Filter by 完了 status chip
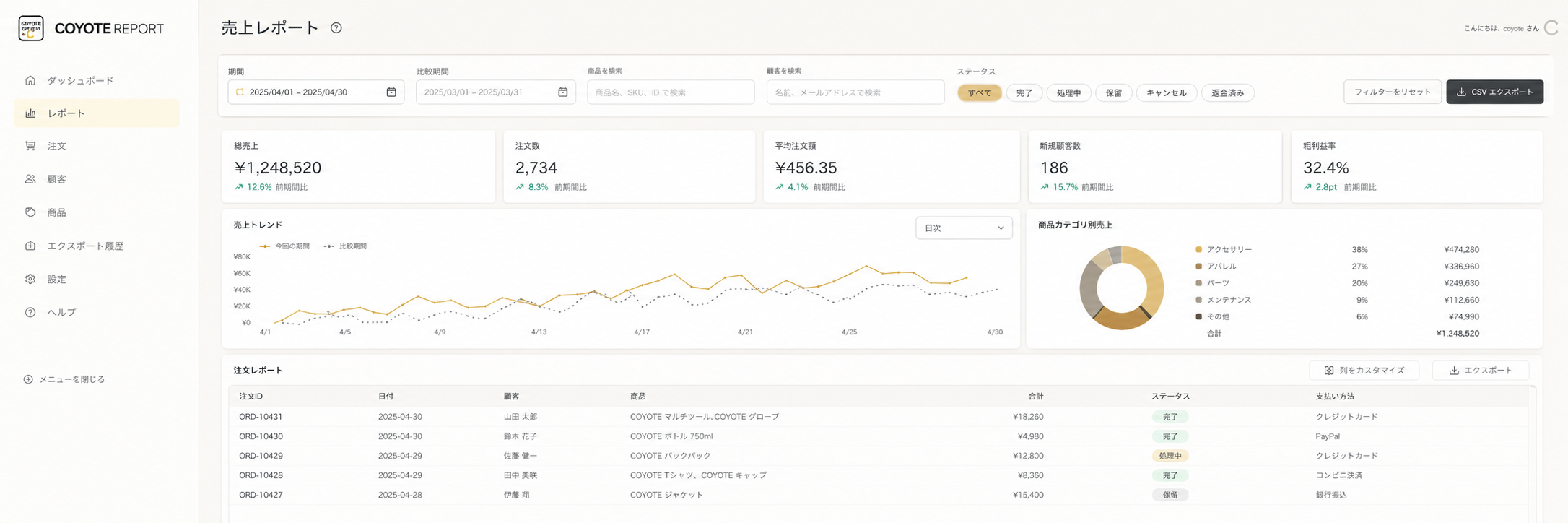The image size is (1568, 523). pos(1024,92)
